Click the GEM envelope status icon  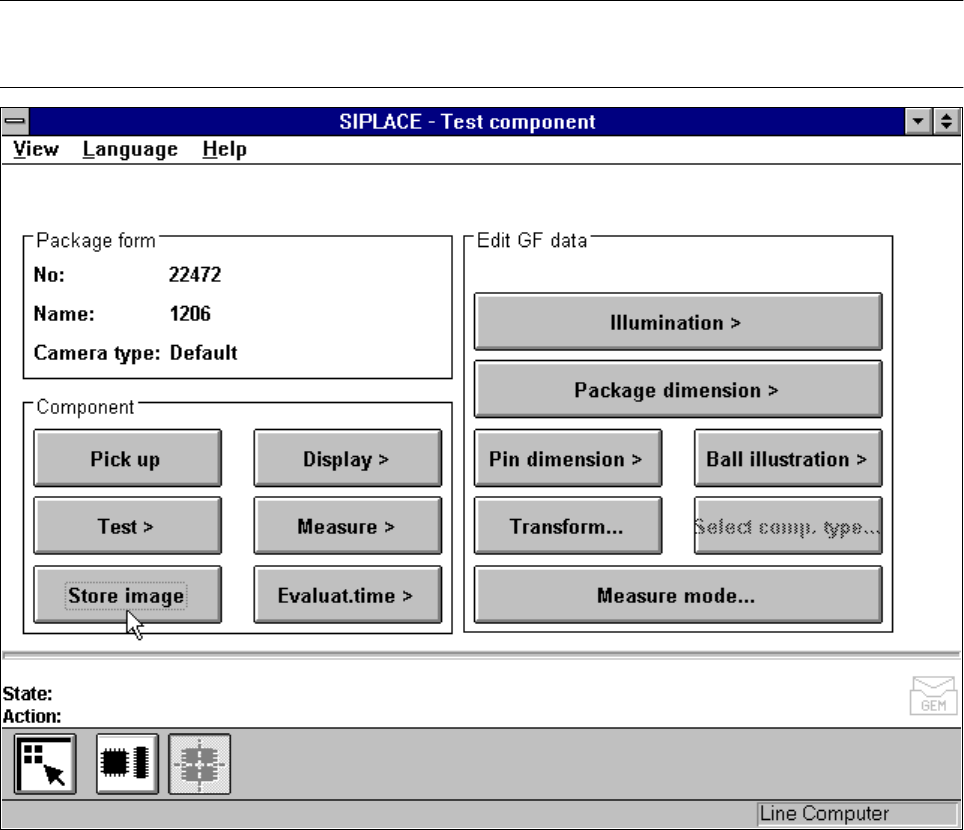(927, 696)
